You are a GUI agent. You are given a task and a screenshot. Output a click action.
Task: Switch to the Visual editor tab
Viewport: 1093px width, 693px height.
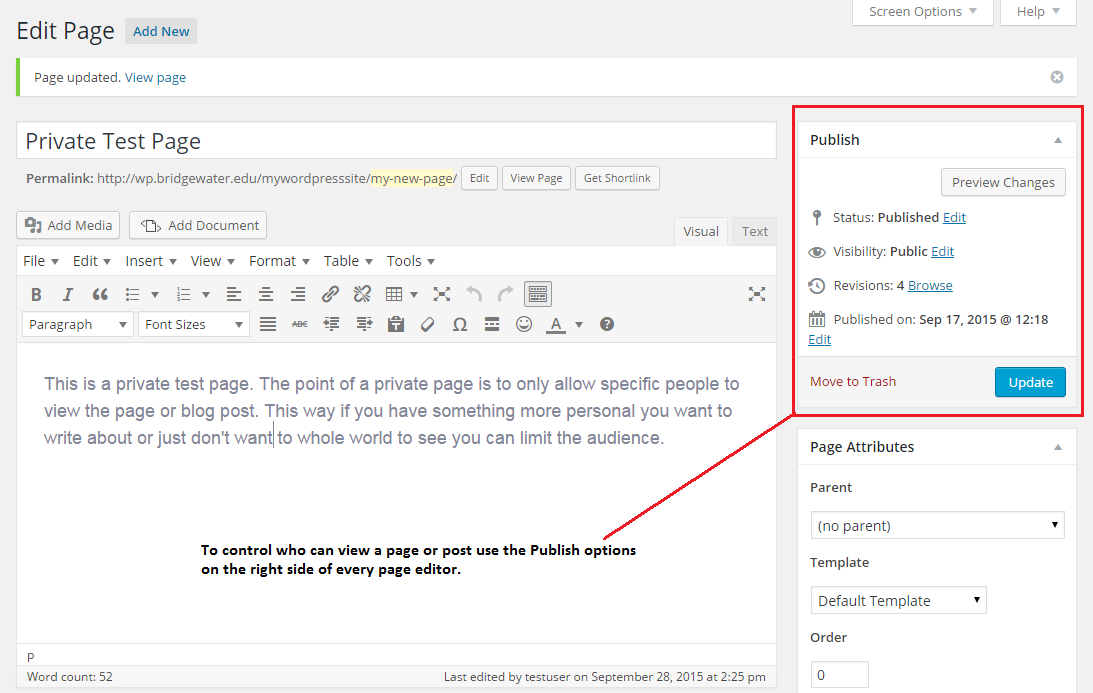point(701,231)
